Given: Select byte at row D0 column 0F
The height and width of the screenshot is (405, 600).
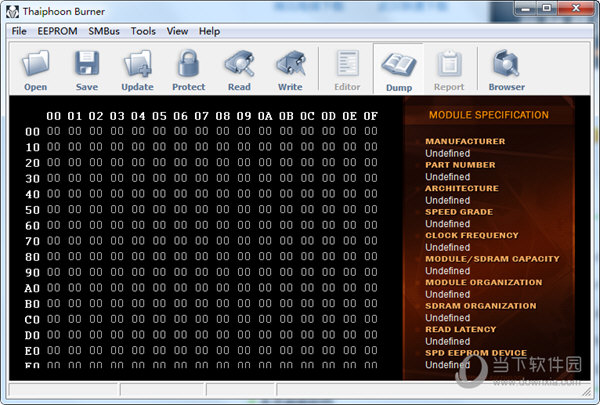Looking at the screenshot, I should 371,335.
